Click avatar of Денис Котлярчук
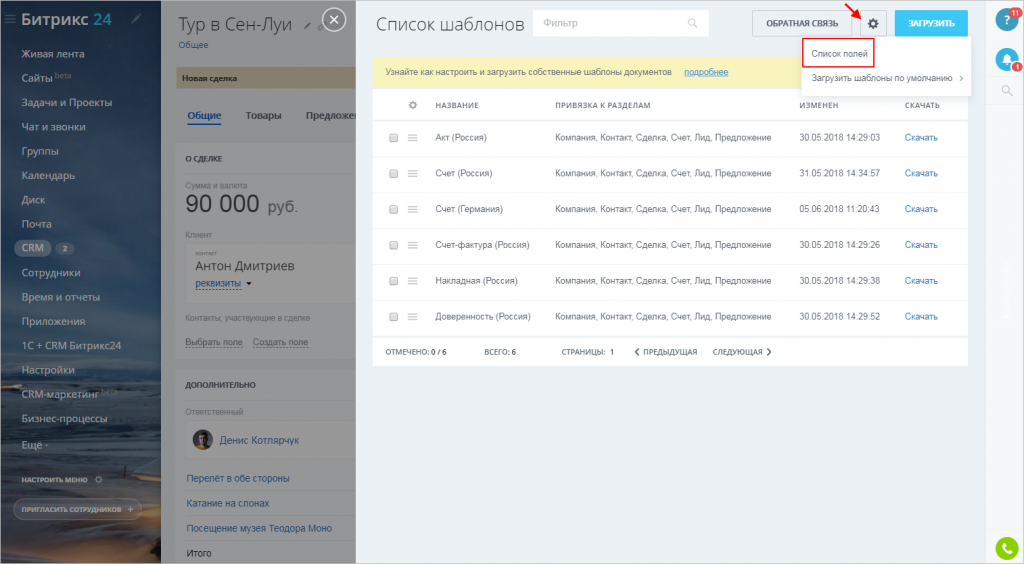Screen dimensions: 1024x564 [x=202, y=440]
